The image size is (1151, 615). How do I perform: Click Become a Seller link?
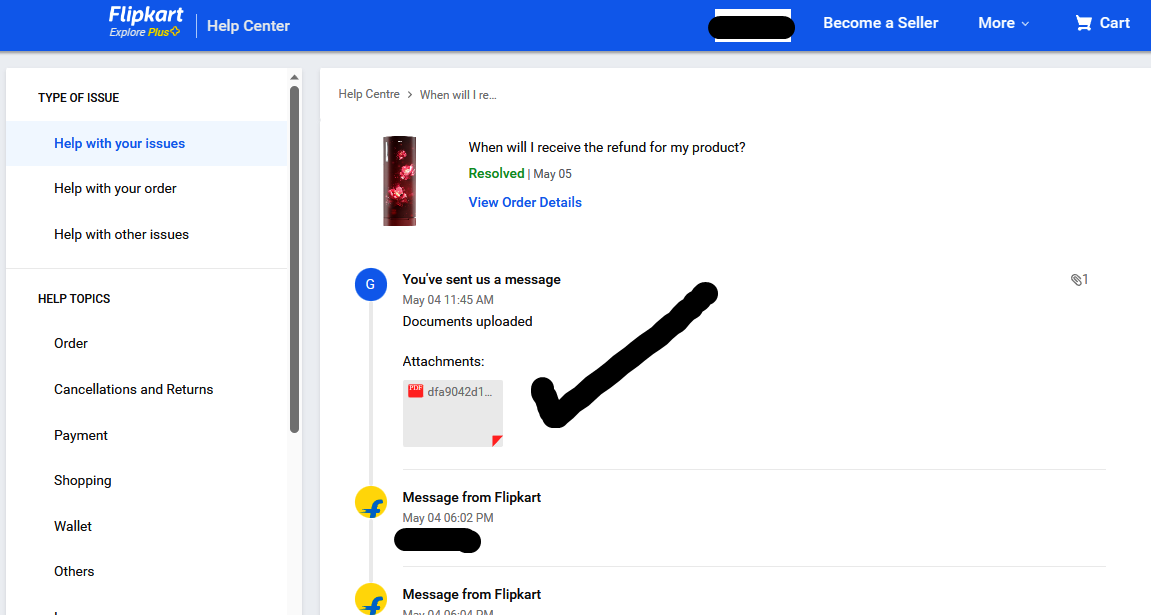click(x=880, y=23)
